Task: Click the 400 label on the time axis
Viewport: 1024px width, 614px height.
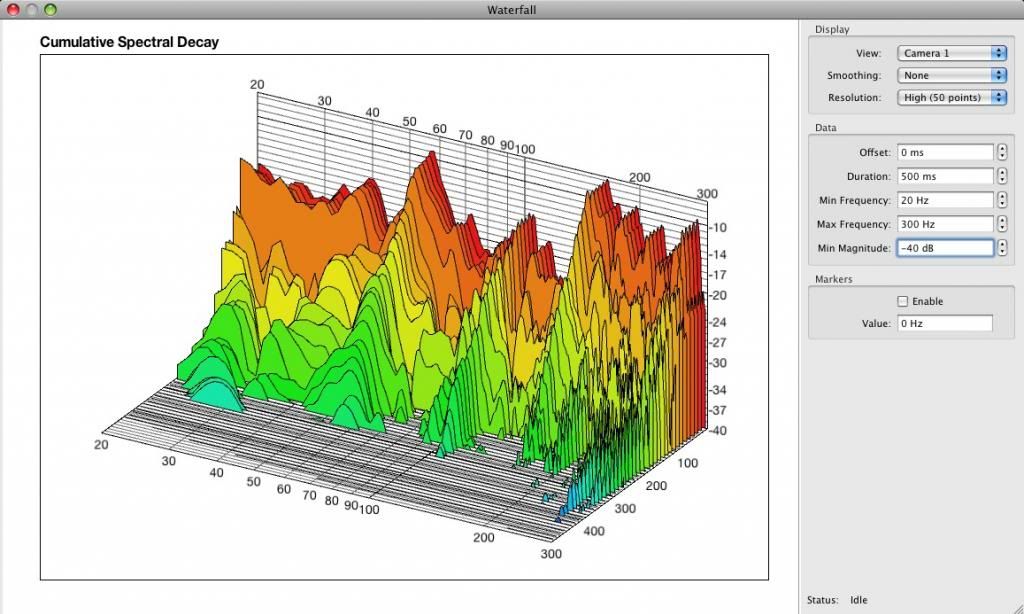Action: tap(594, 531)
